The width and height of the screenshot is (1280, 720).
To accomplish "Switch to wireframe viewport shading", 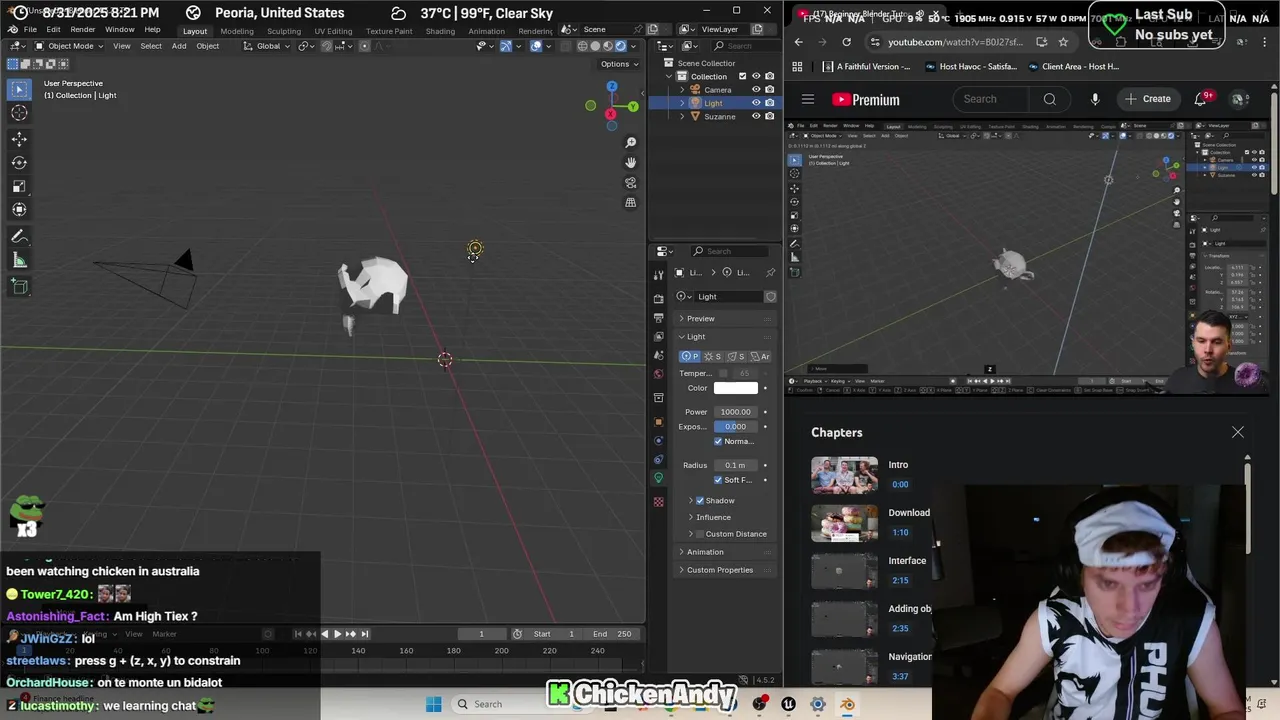I will pos(583,46).
